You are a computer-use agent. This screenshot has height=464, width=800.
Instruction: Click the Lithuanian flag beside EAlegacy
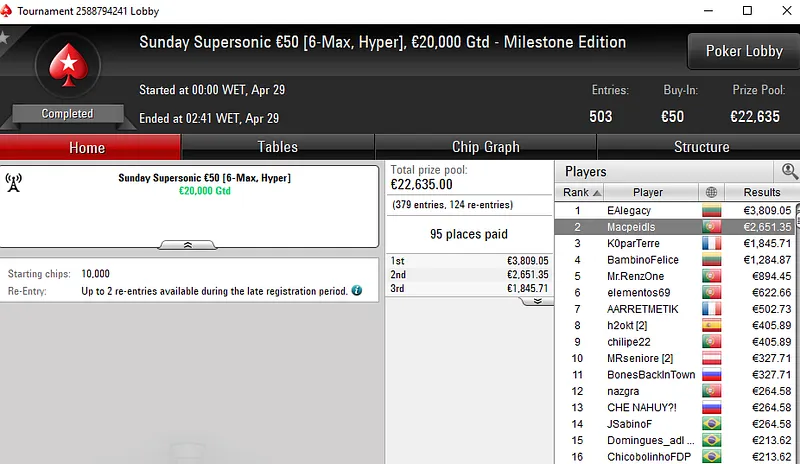712,211
